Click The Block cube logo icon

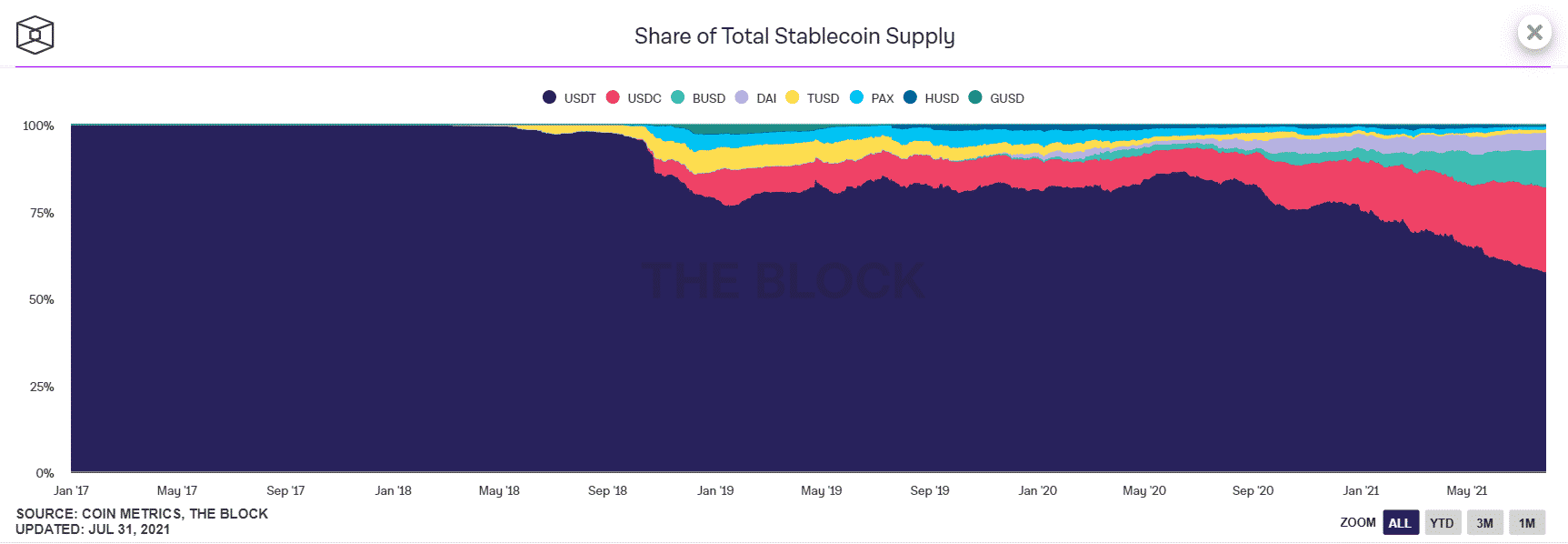pos(35,35)
